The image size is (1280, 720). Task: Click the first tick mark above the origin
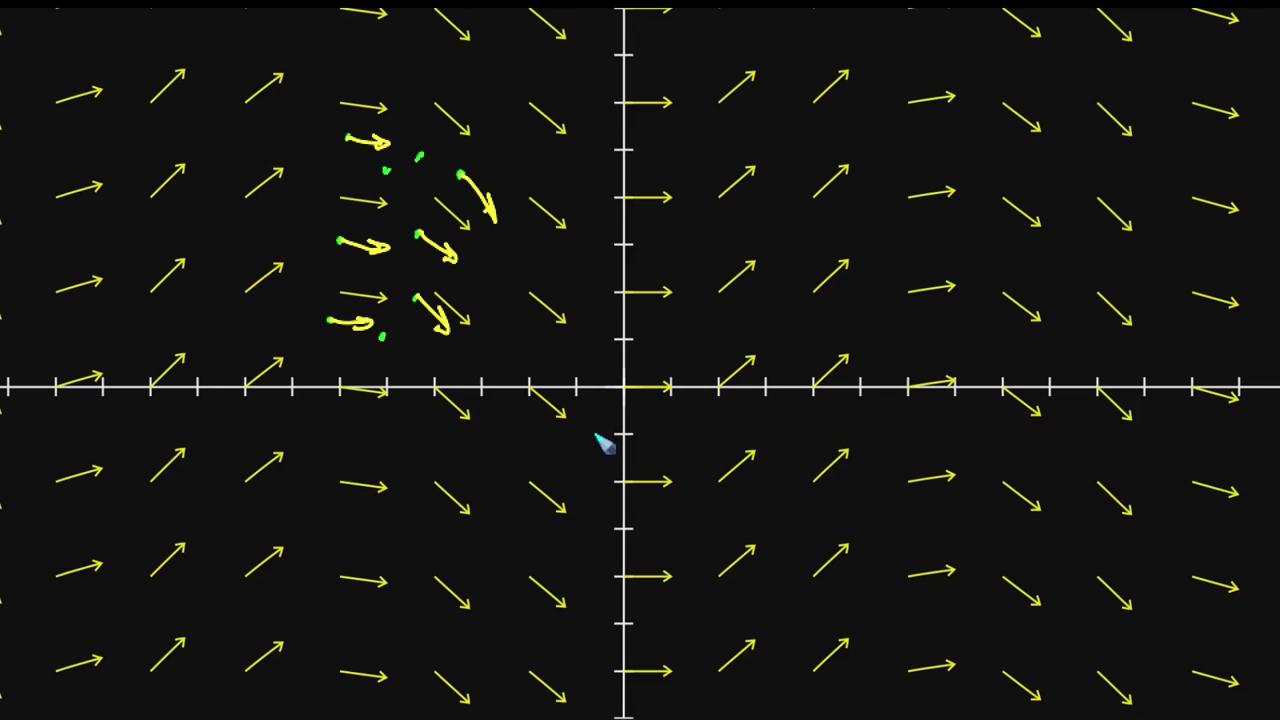624,339
